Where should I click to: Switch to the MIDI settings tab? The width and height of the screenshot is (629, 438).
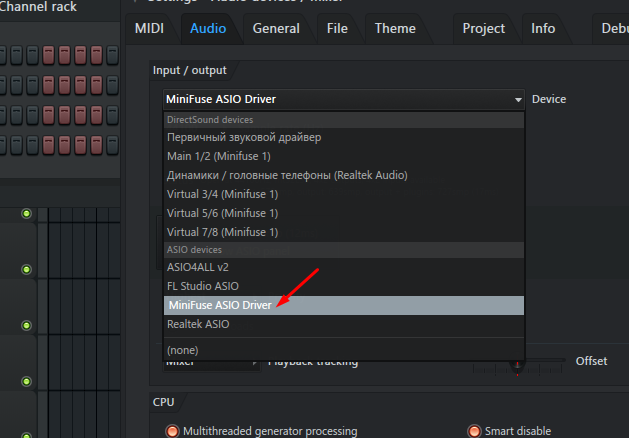click(x=149, y=28)
